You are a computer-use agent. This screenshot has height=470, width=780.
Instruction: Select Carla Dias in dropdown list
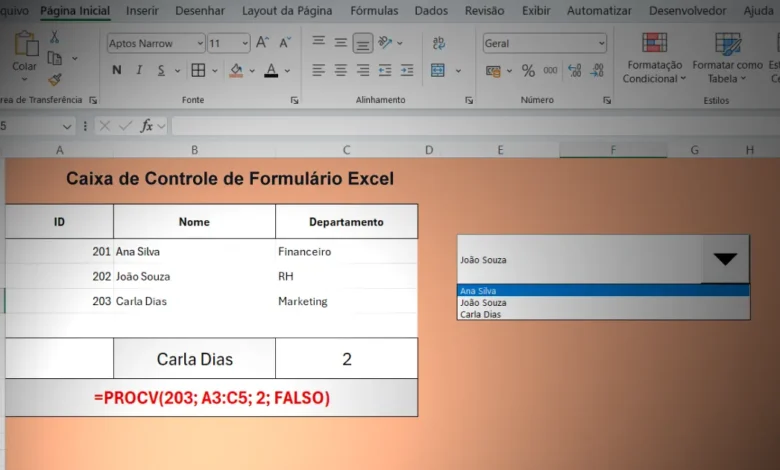[x=603, y=314]
